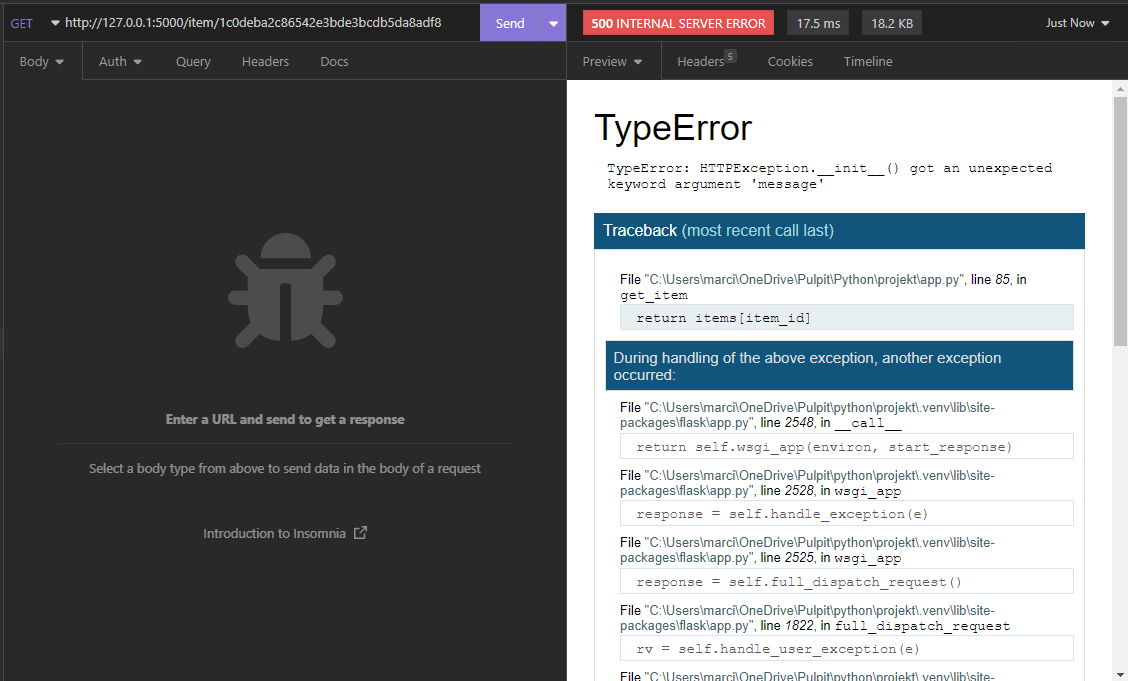Click the scrollbar up arrow in response pane
The height and width of the screenshot is (681, 1128).
click(x=1120, y=88)
